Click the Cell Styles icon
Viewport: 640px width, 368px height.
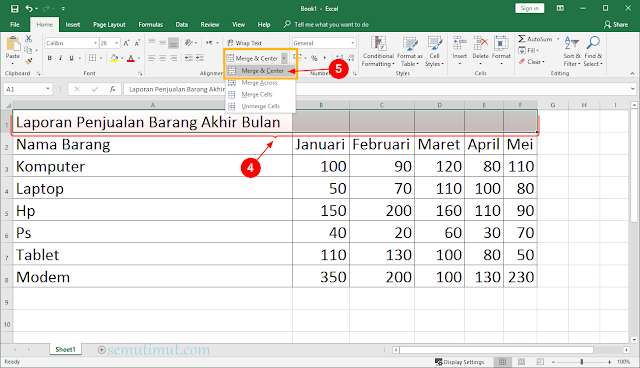point(435,44)
